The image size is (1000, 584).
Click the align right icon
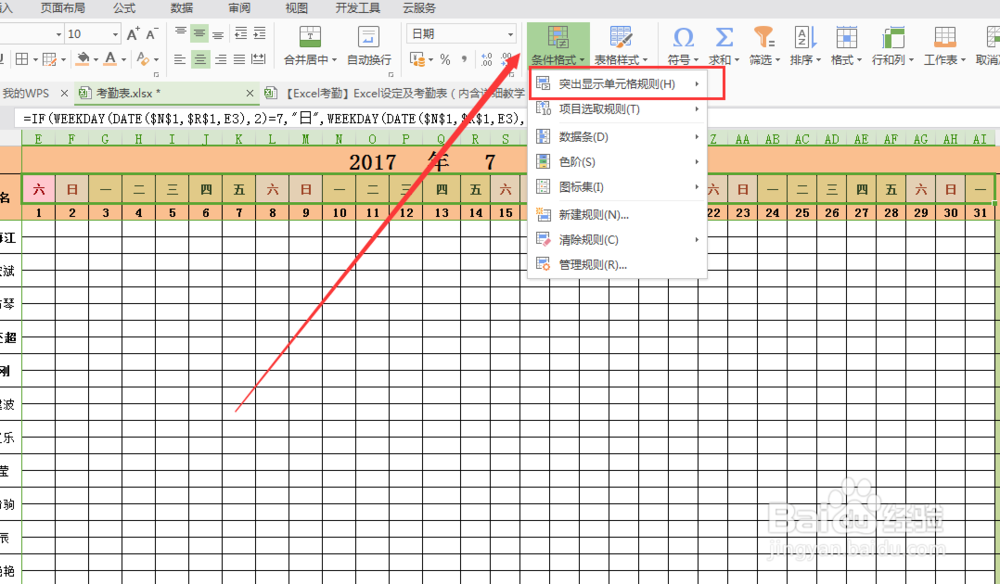221,59
